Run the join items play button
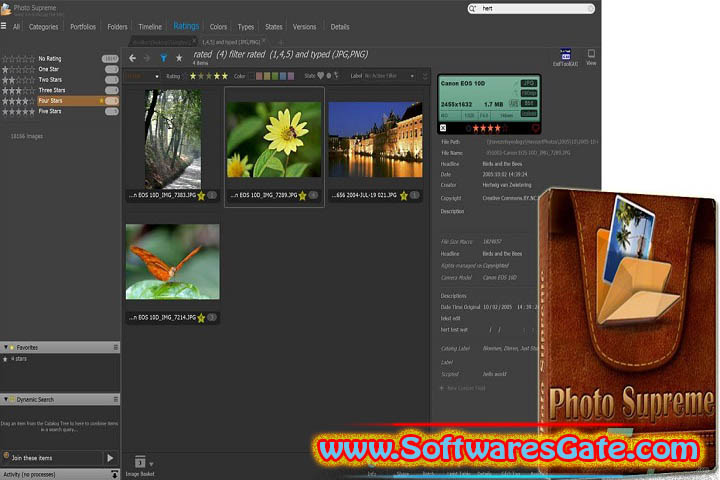 110,458
